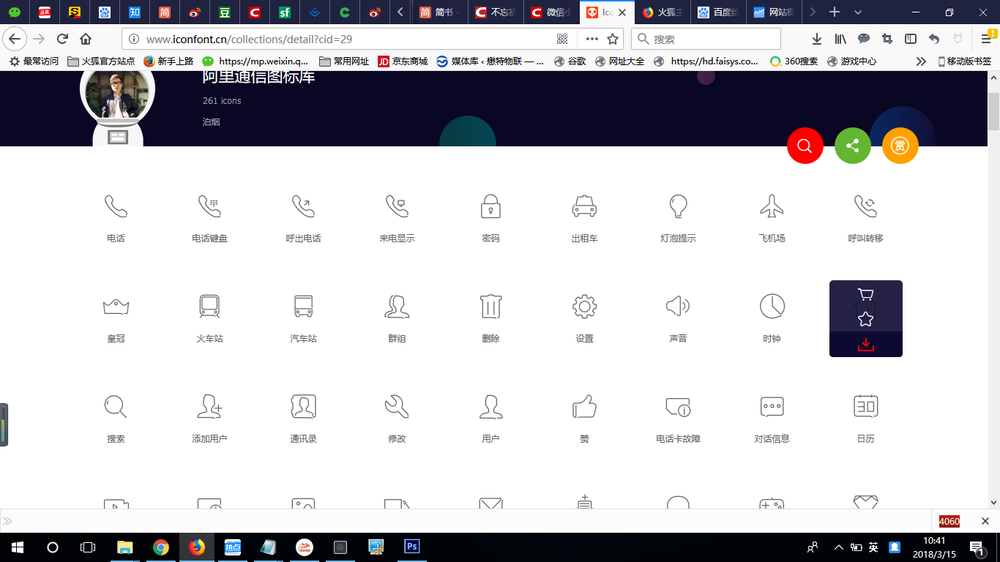Open the 京东商城 bookmark
1000x562 pixels.
click(x=402, y=61)
